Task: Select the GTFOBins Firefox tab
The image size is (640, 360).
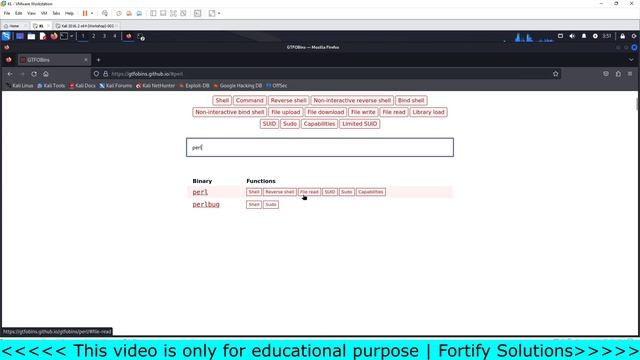Action: click(53, 60)
